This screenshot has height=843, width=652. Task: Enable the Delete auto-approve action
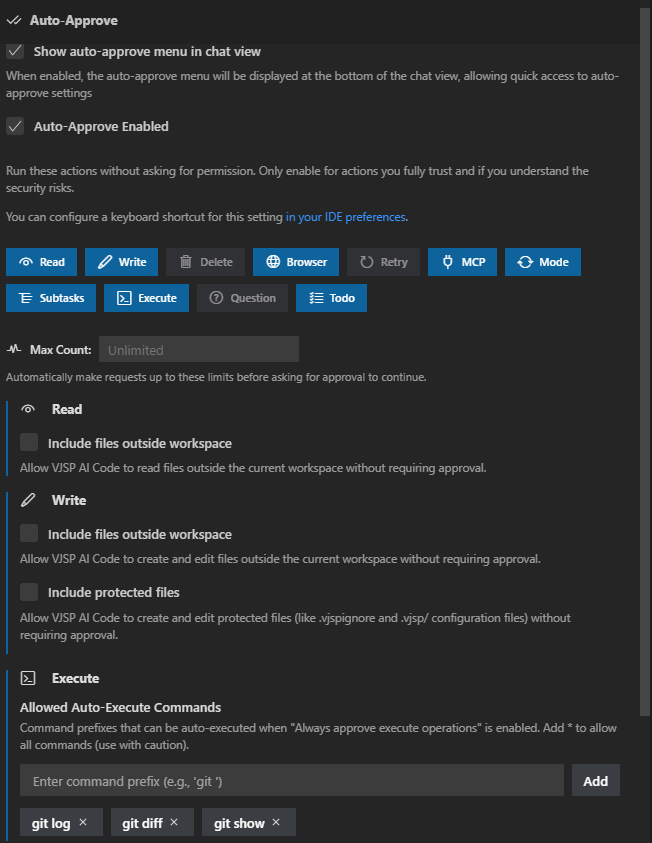click(205, 262)
